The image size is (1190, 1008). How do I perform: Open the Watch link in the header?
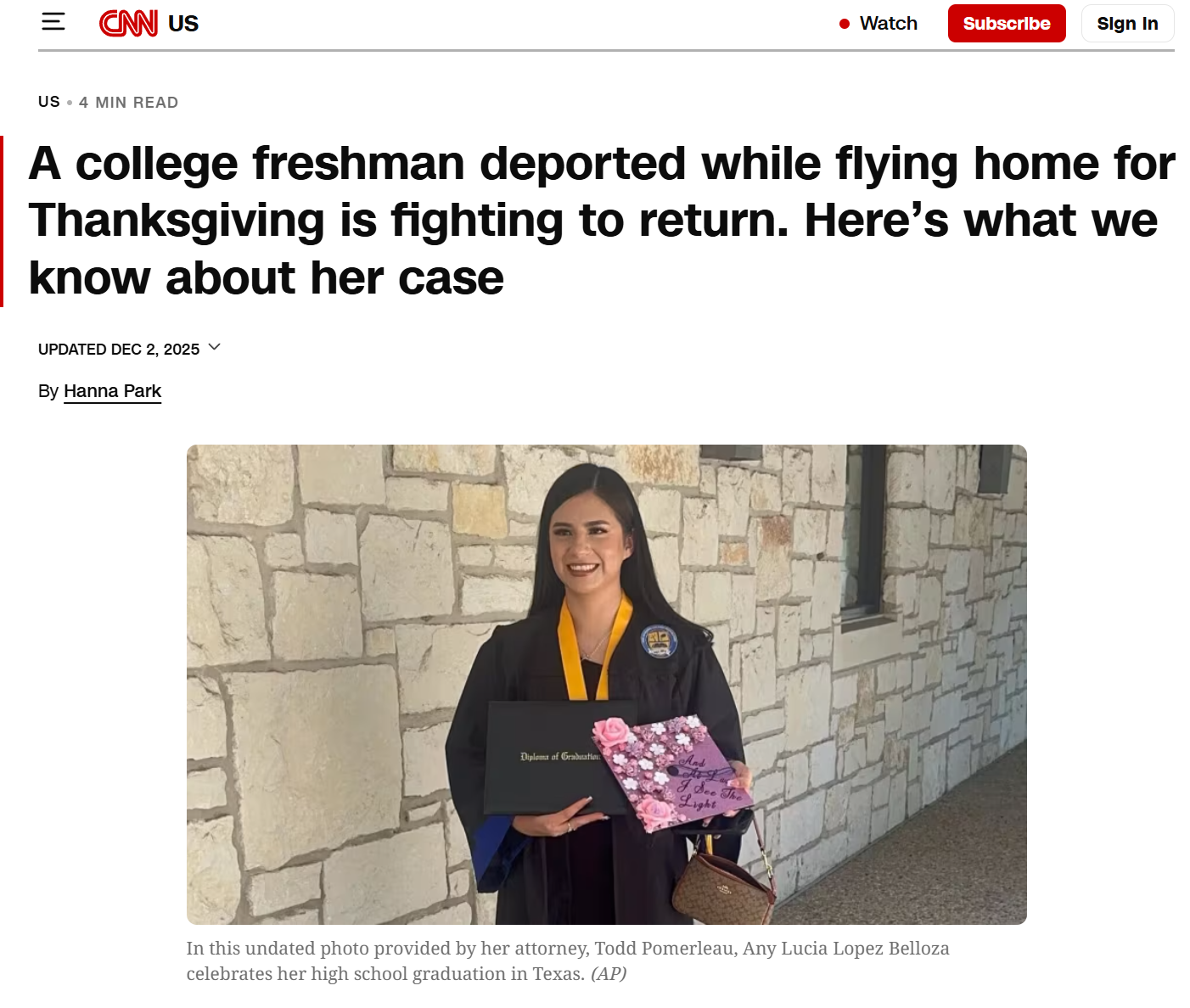888,24
